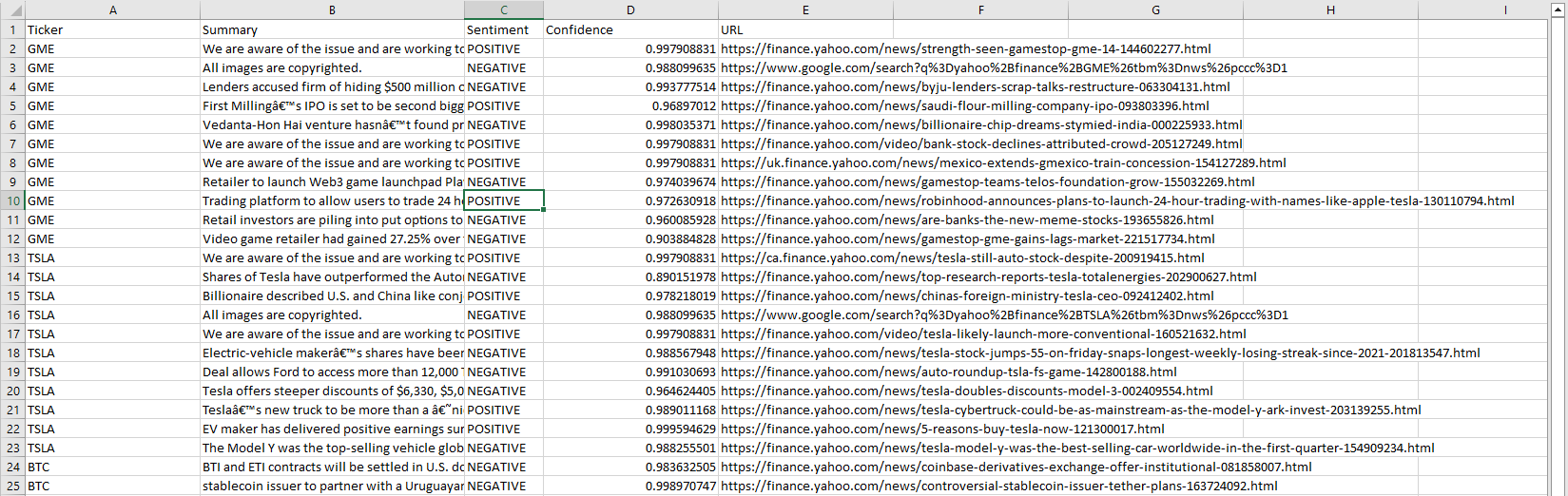Select column E header

(x=805, y=10)
